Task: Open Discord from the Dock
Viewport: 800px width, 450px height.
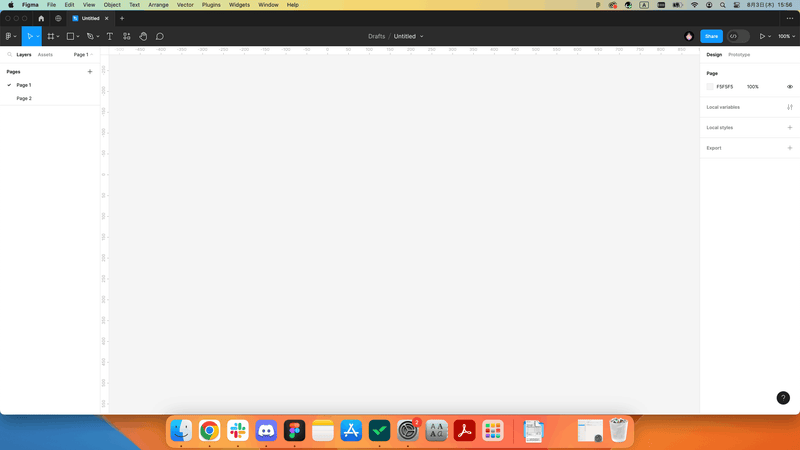Action: tap(266, 431)
